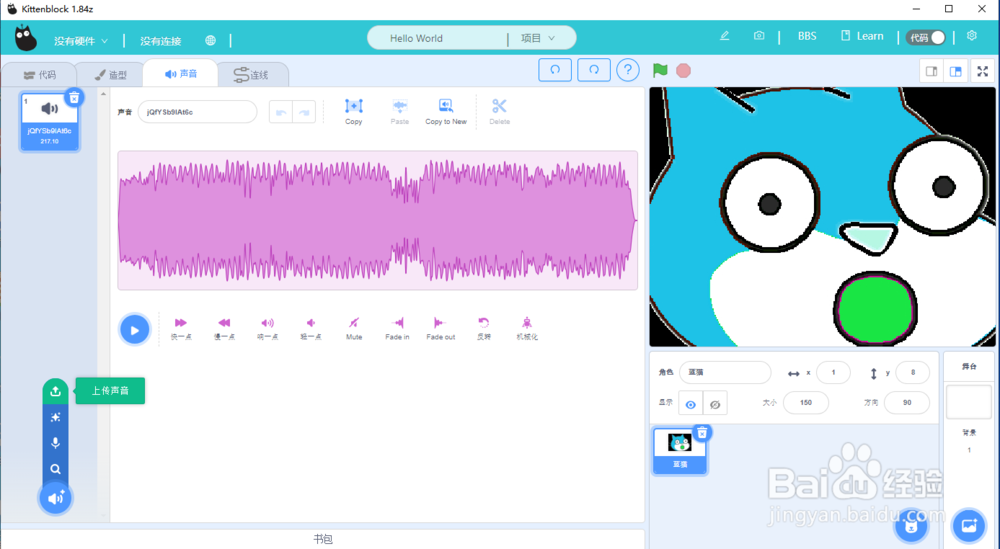Click the upload sound icon
The width and height of the screenshot is (1000, 549).
(55, 392)
